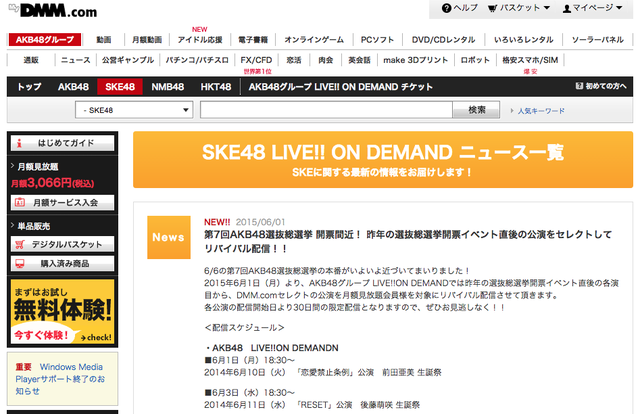The height and width of the screenshot is (414, 640).
Task: Click the <配信スケジュール> heading text
Action: pyautogui.click(x=244, y=327)
